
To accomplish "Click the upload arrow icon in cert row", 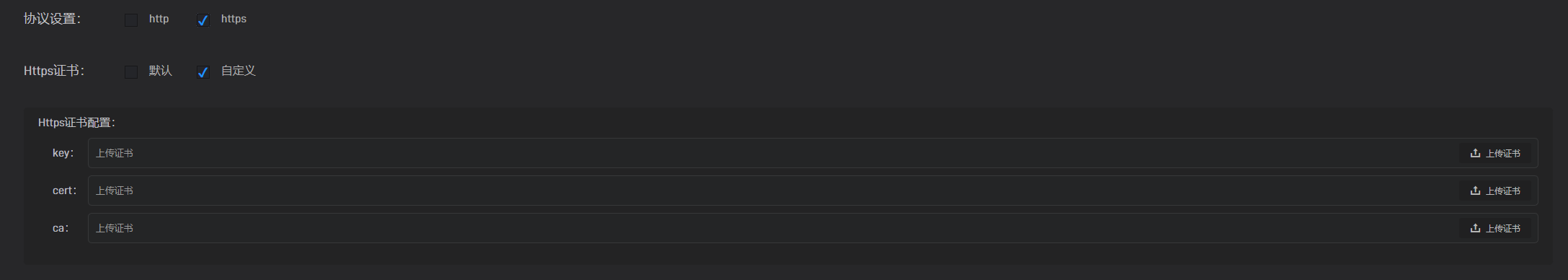I will click(x=1475, y=191).
